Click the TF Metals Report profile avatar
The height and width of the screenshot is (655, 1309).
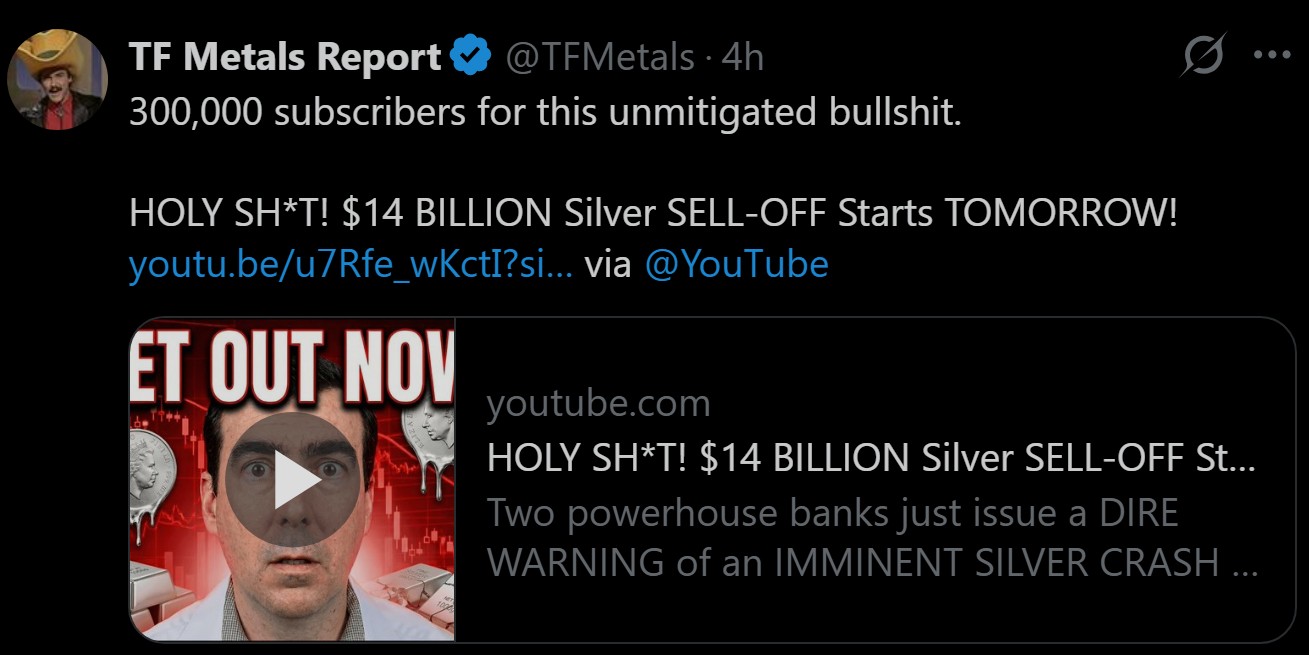(x=57, y=80)
